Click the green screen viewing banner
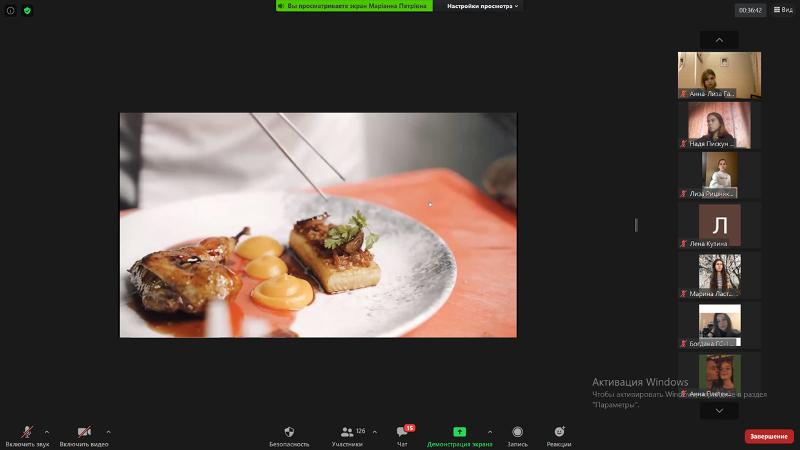Screen dimensions: 800x450 tap(354, 6)
